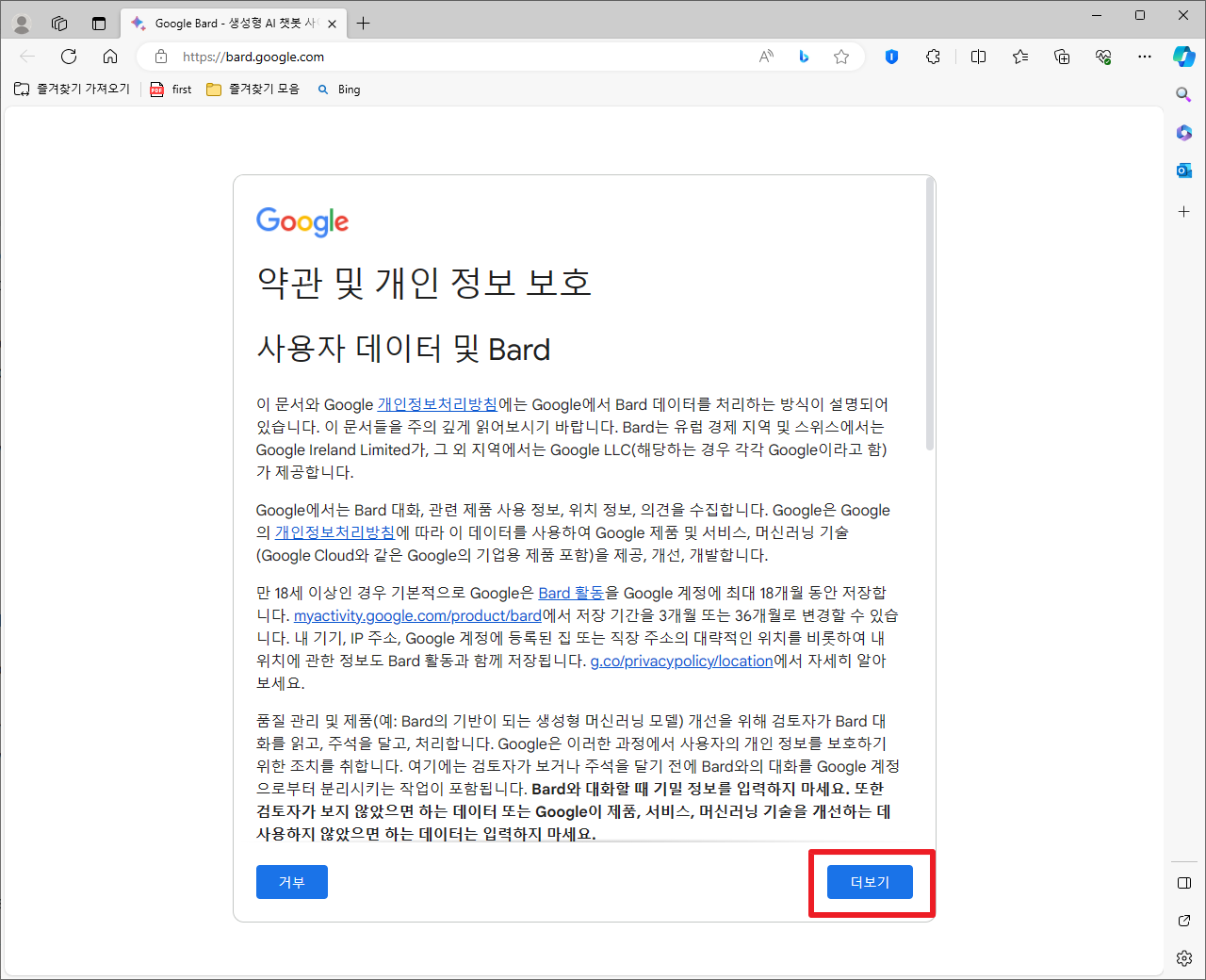This screenshot has width=1206, height=980.
Task: Open the 즐겨찾기 모음 folder
Action: (x=253, y=89)
